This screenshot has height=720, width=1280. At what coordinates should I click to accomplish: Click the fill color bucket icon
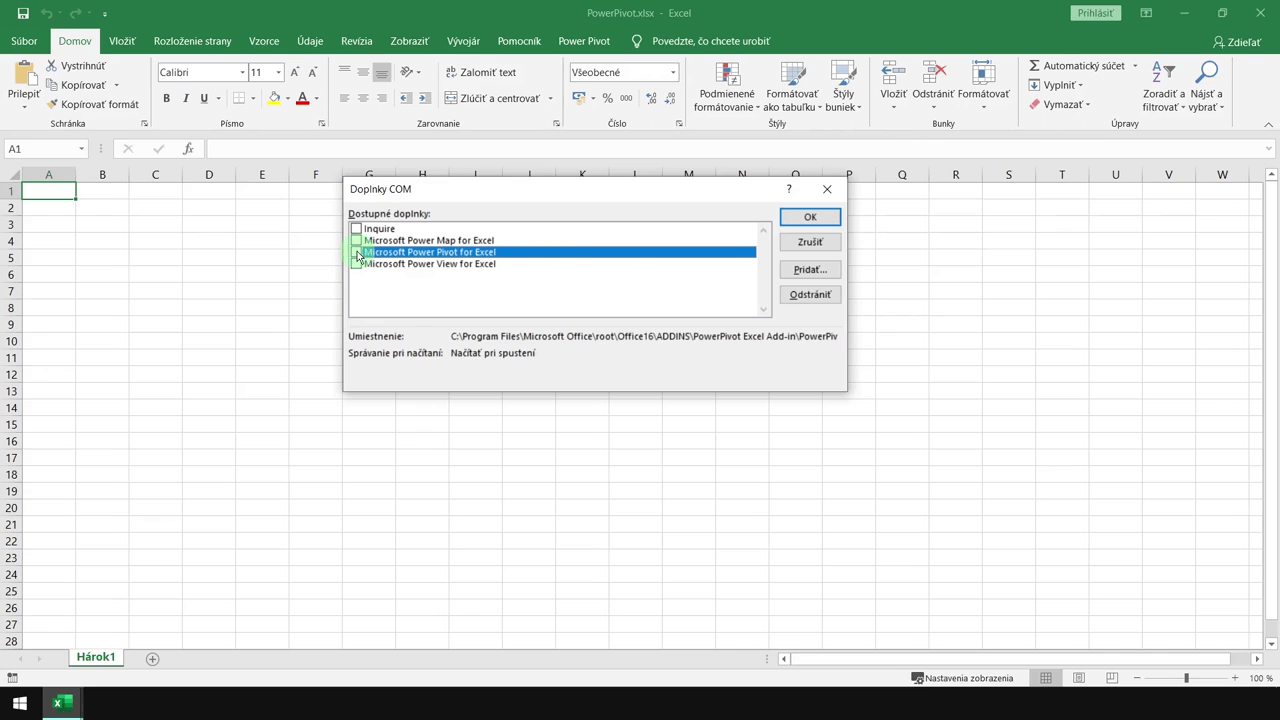click(274, 98)
